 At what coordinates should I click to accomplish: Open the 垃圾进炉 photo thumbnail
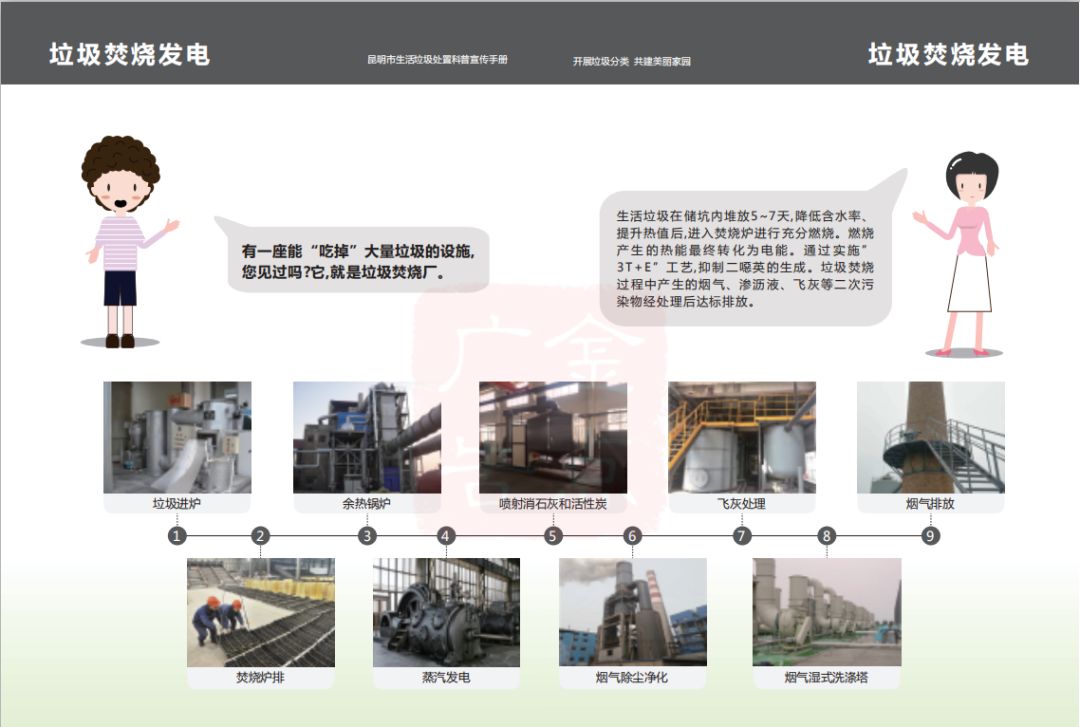coord(177,437)
